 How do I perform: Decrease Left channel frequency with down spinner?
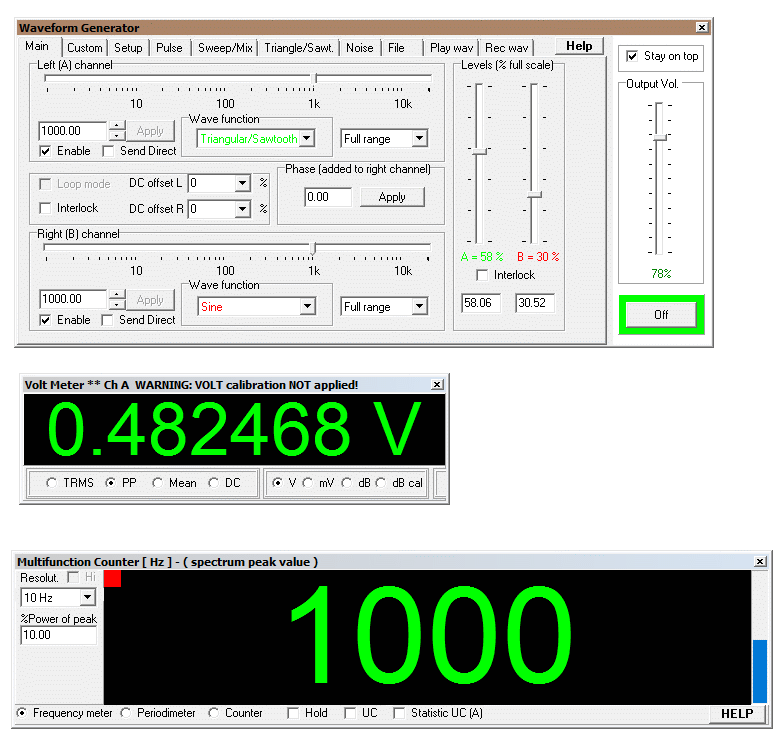pyautogui.click(x=117, y=136)
